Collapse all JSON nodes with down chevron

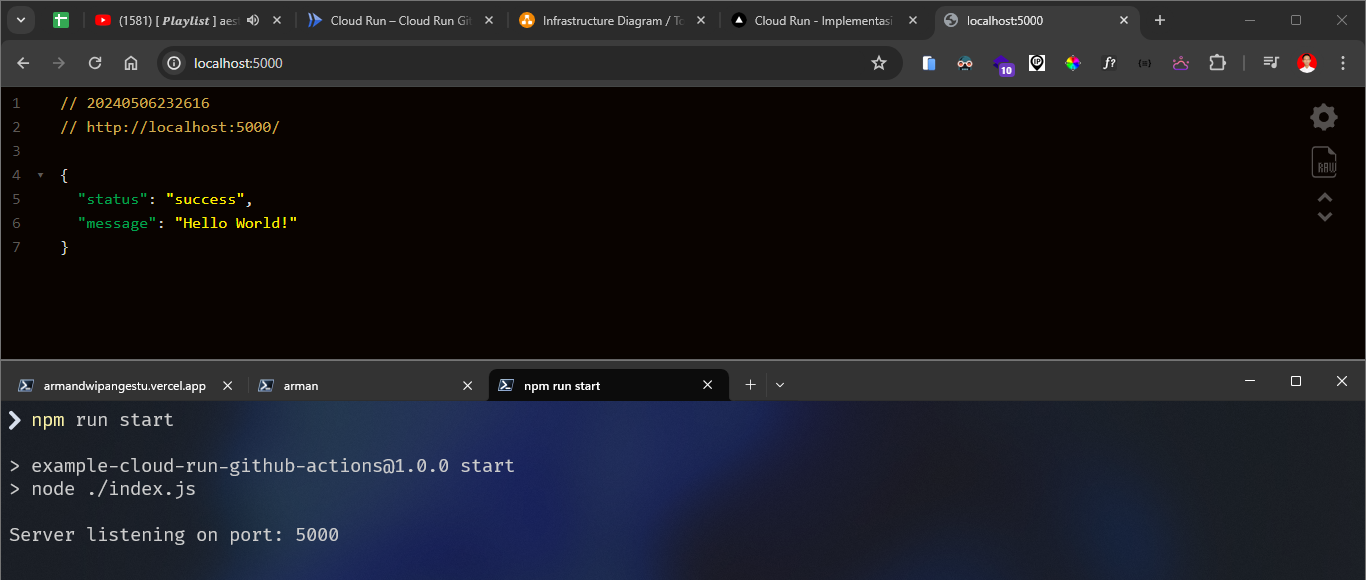(x=1324, y=215)
